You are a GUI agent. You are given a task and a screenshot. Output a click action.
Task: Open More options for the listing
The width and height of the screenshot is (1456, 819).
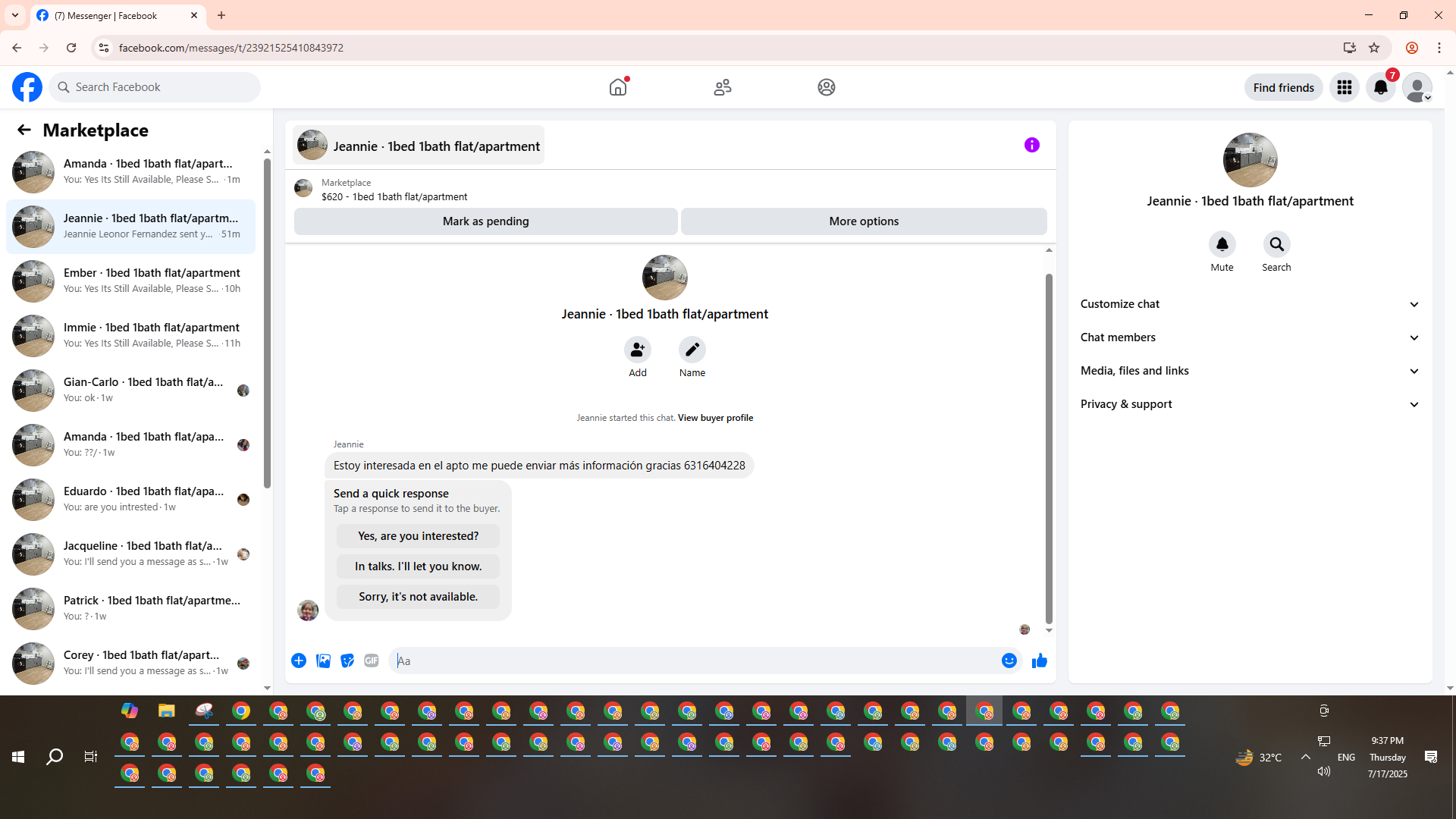click(x=864, y=221)
